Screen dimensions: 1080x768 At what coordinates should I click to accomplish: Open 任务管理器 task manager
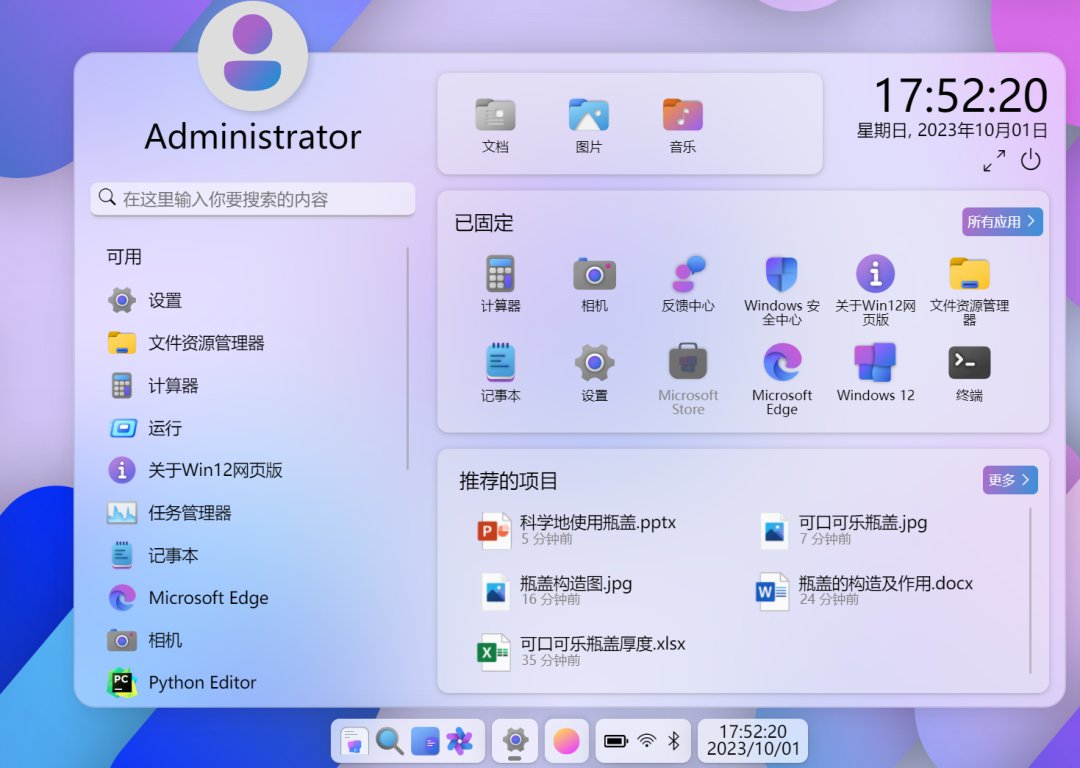(x=255, y=513)
